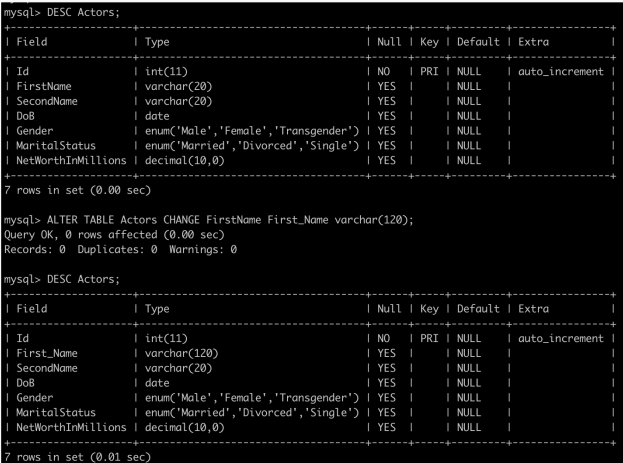Image resolution: width=623 pixels, height=463 pixels.
Task: Click 'Records: 0 Duplicates: 0' line
Action: click(x=120, y=250)
